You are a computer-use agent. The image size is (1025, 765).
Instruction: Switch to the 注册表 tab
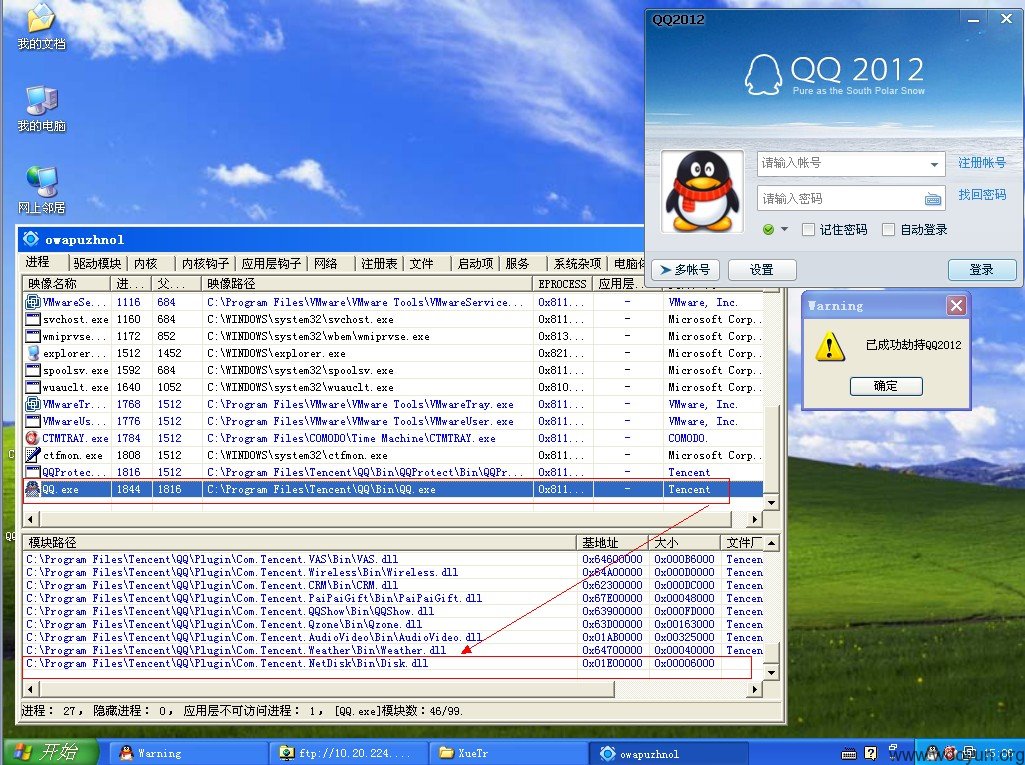pyautogui.click(x=379, y=264)
